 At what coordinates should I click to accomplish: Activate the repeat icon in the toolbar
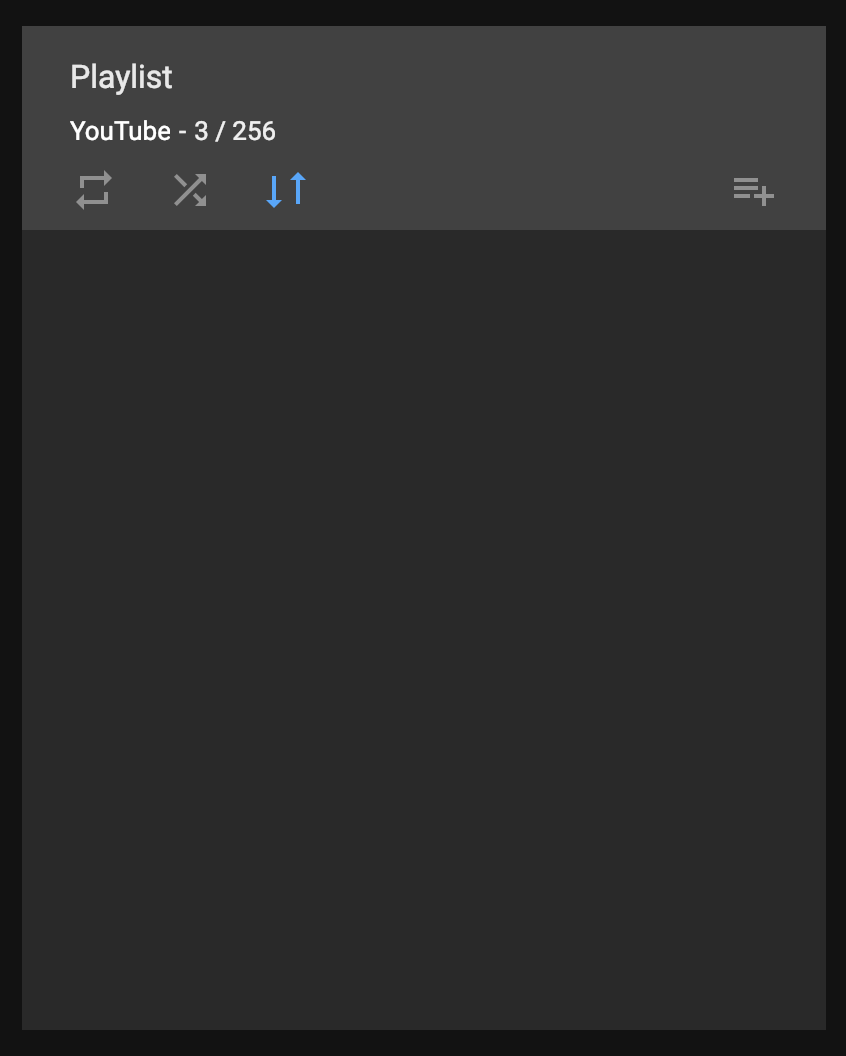click(93, 190)
